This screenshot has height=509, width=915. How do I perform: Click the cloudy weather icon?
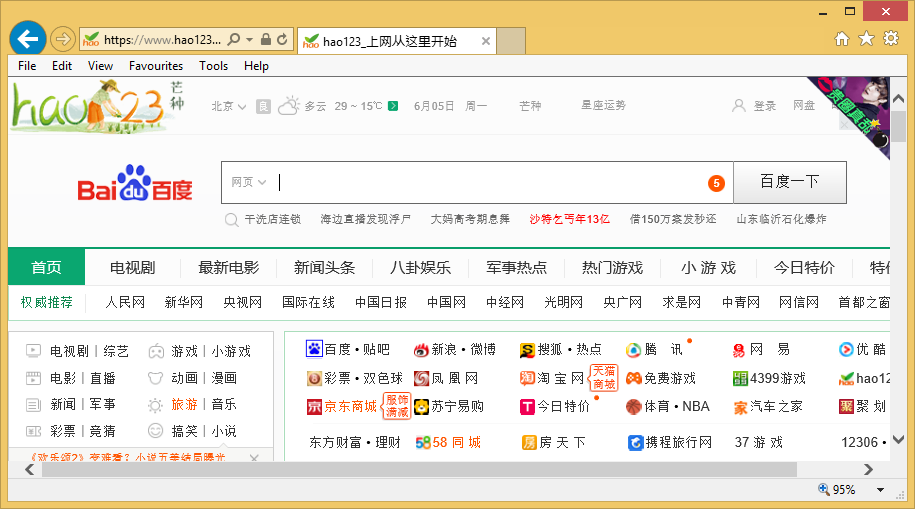pyautogui.click(x=288, y=106)
